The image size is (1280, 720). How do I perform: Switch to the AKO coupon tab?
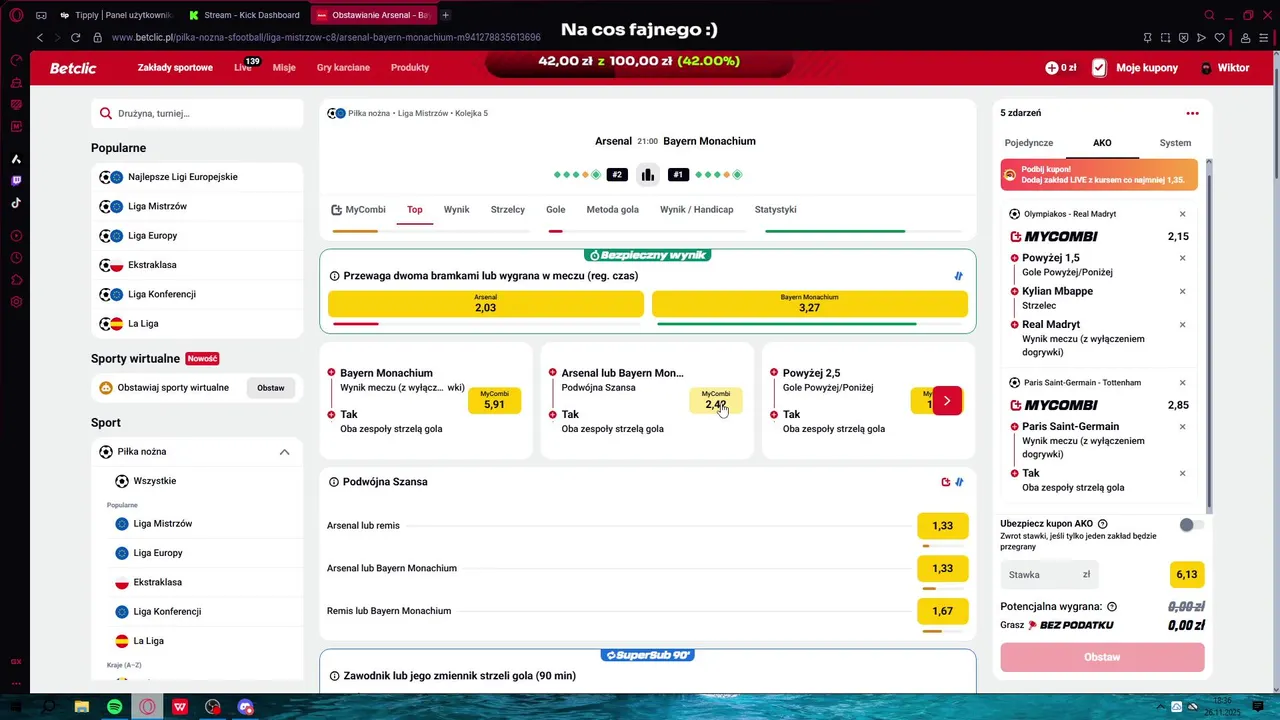click(1102, 143)
